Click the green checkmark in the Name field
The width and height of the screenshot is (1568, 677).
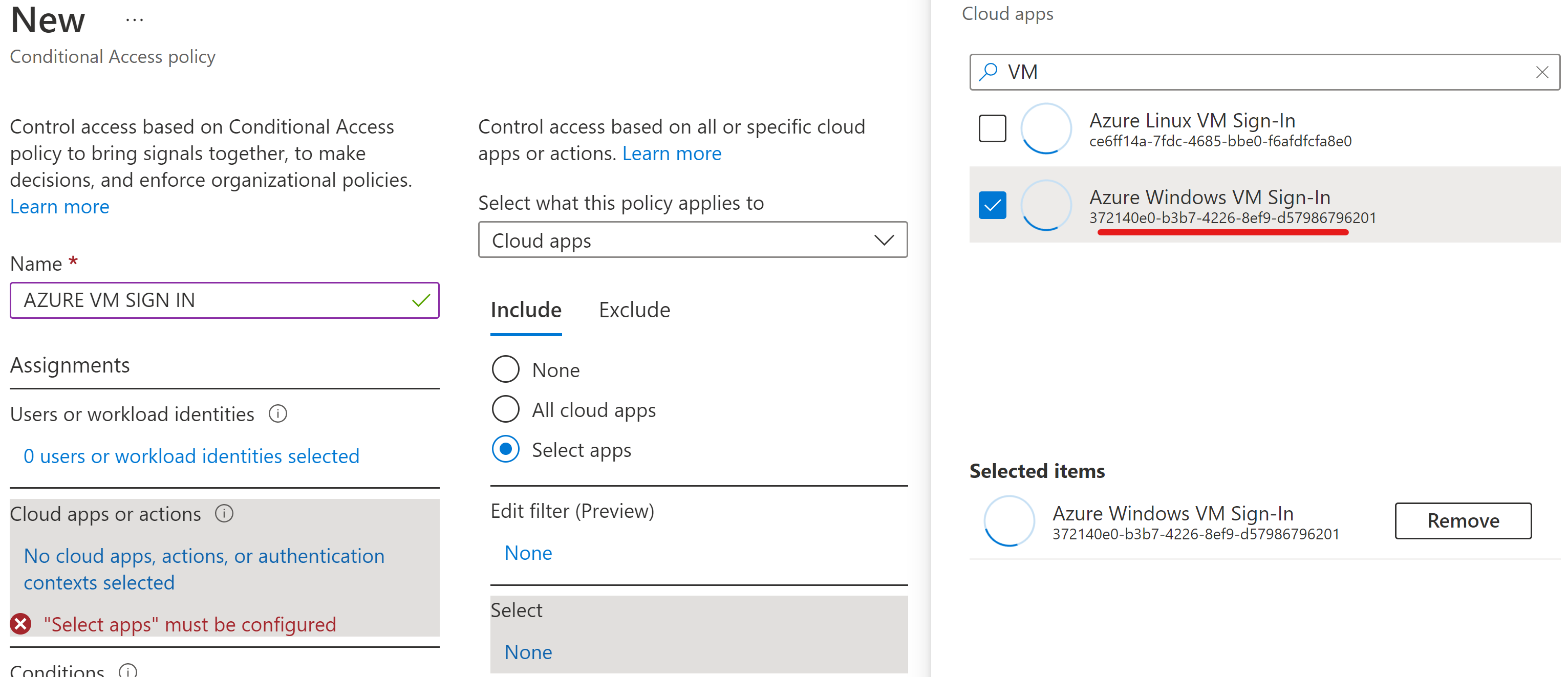click(x=421, y=300)
